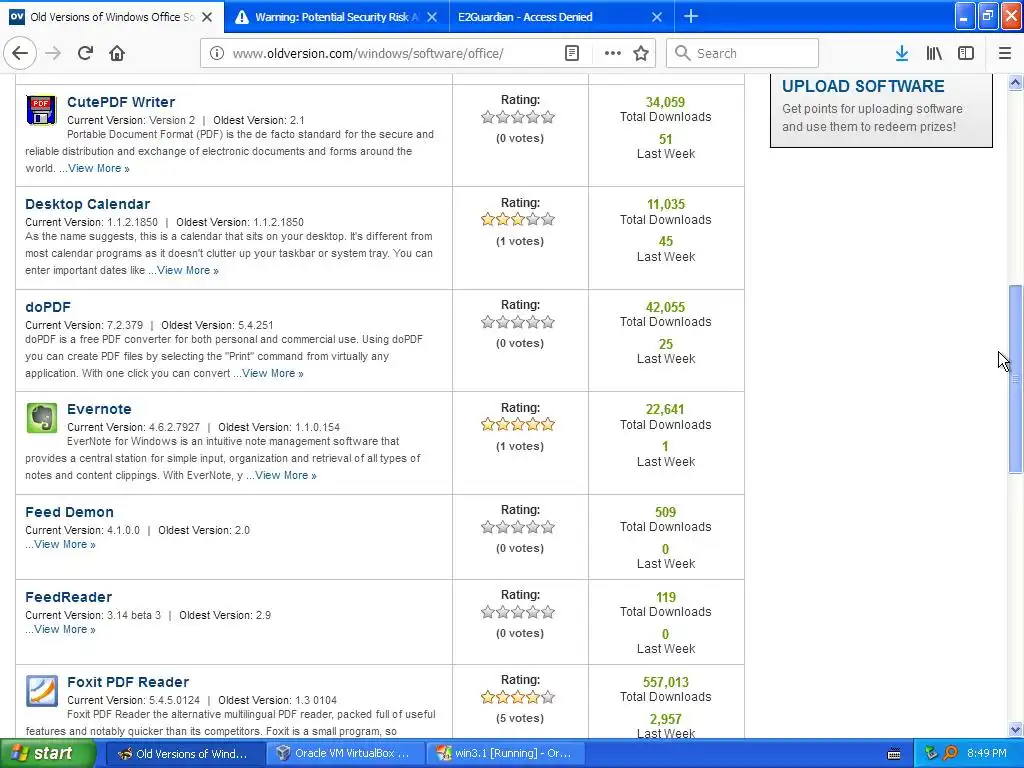Click the UPLOAD SOFTWARE heading
The height and width of the screenshot is (768, 1024).
[x=863, y=86]
